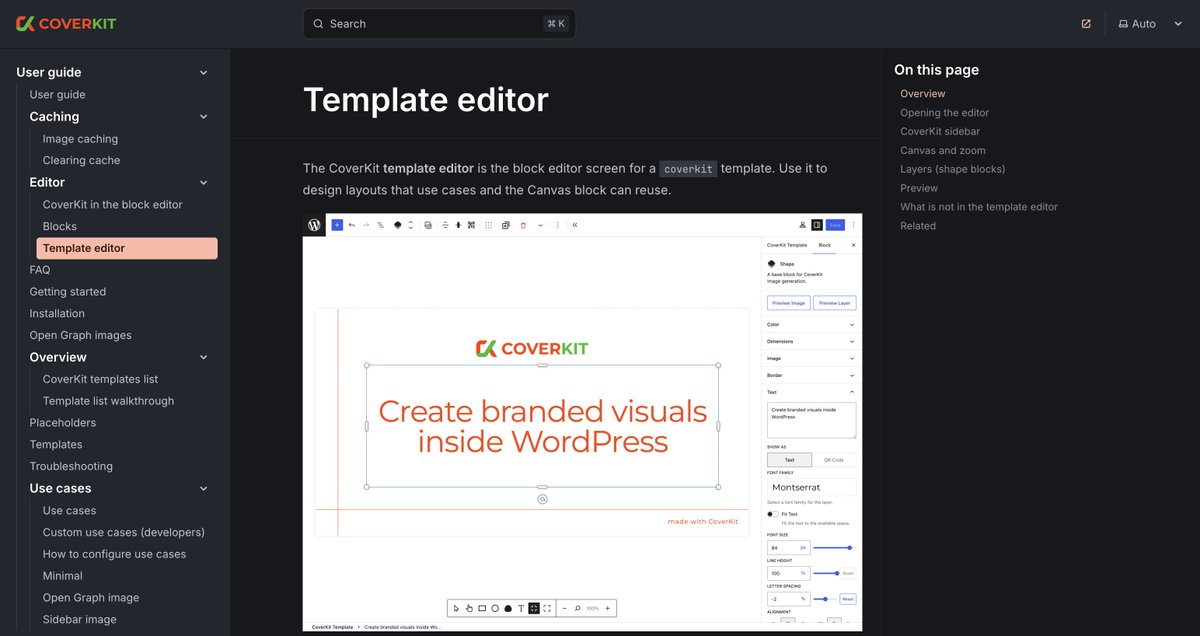1200x636 pixels.
Task: Click the black sidebar toggle icon next to Save
Action: pos(817,225)
